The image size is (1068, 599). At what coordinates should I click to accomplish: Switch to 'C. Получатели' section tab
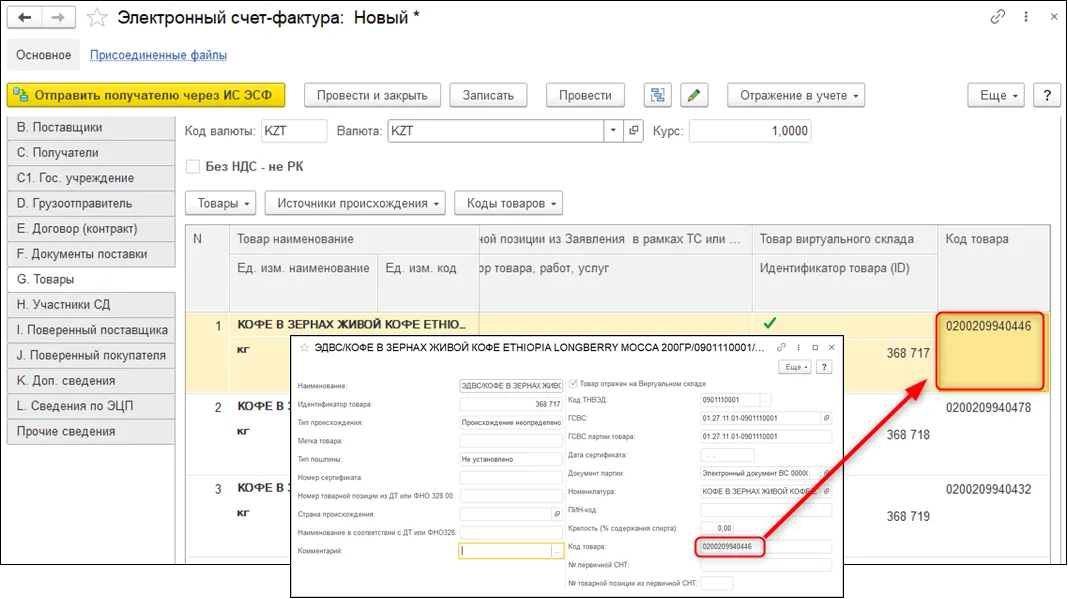91,153
